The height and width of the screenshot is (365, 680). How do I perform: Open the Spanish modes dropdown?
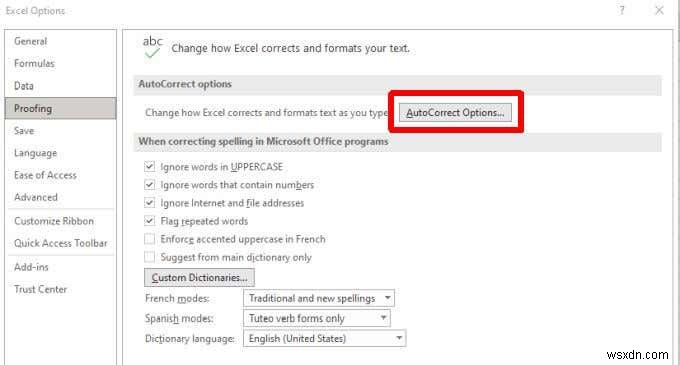coord(317,318)
